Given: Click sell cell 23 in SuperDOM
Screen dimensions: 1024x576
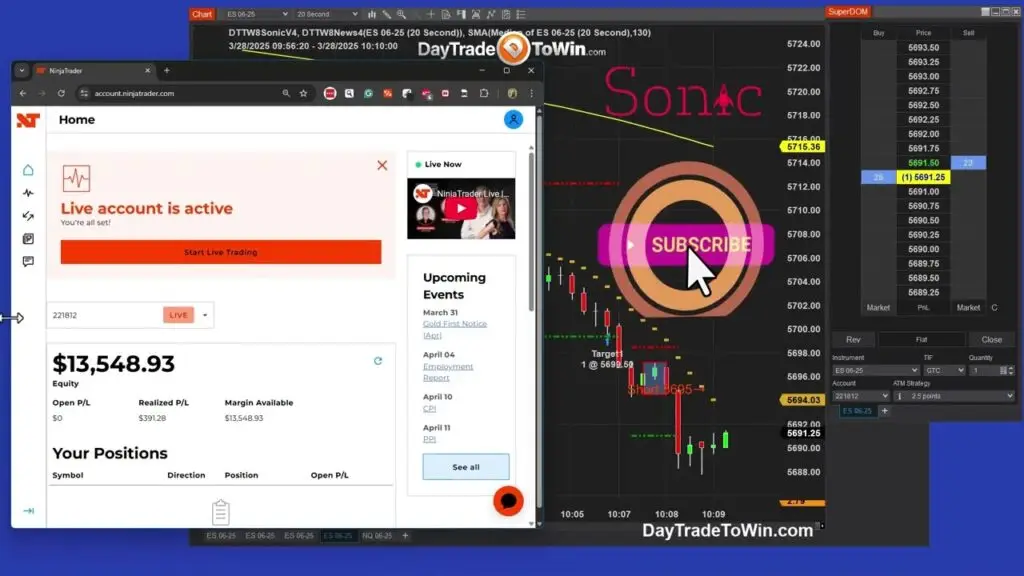Looking at the screenshot, I should coord(968,163).
